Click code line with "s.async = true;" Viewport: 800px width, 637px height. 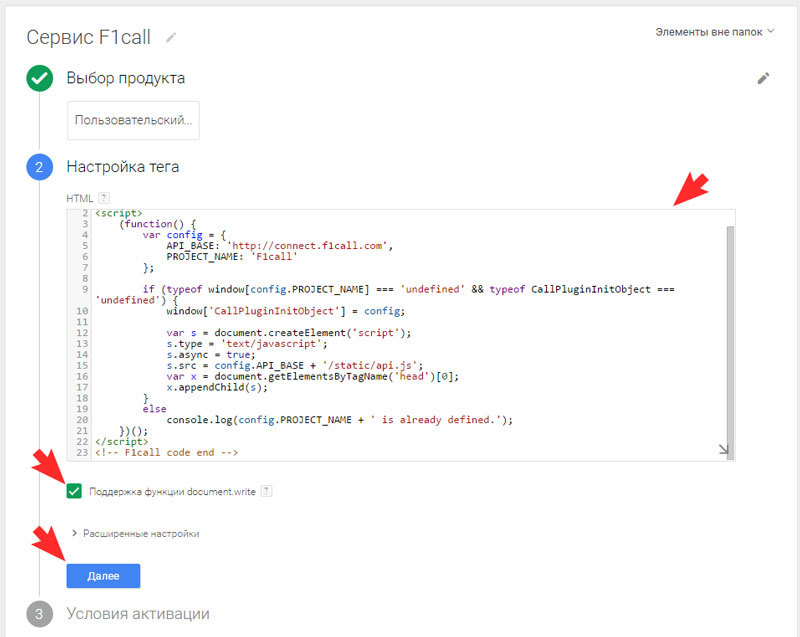211,354
